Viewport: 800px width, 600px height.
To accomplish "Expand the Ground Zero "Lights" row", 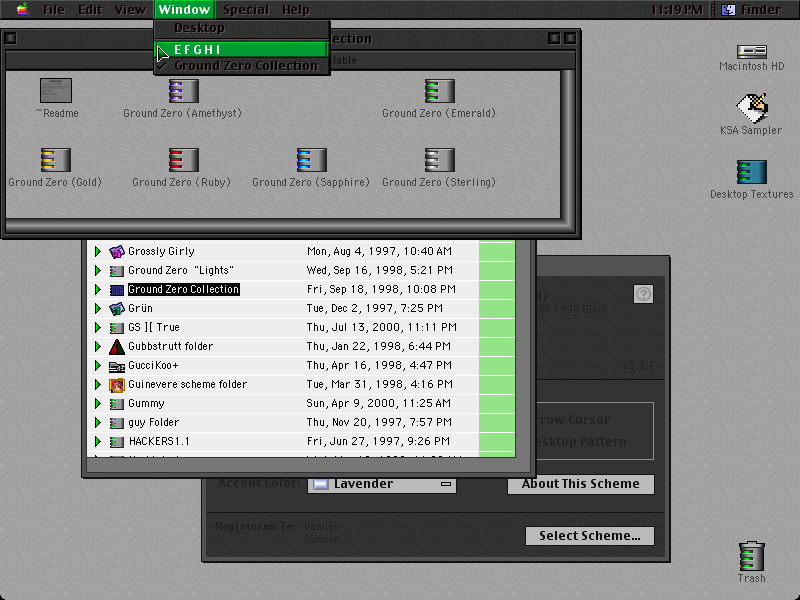I will click(97, 270).
